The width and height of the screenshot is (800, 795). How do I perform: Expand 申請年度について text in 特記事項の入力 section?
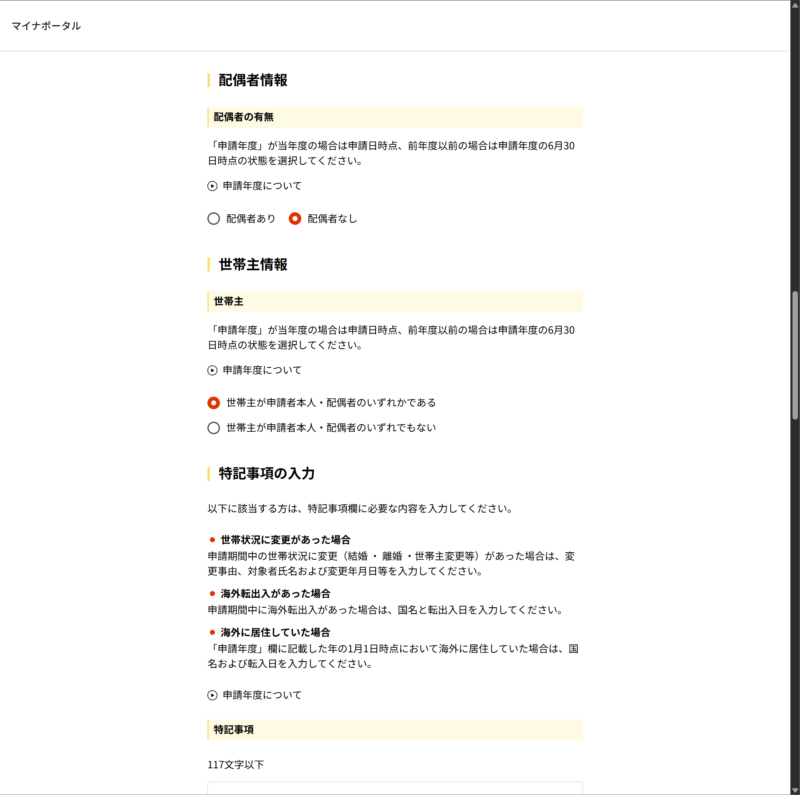262,695
